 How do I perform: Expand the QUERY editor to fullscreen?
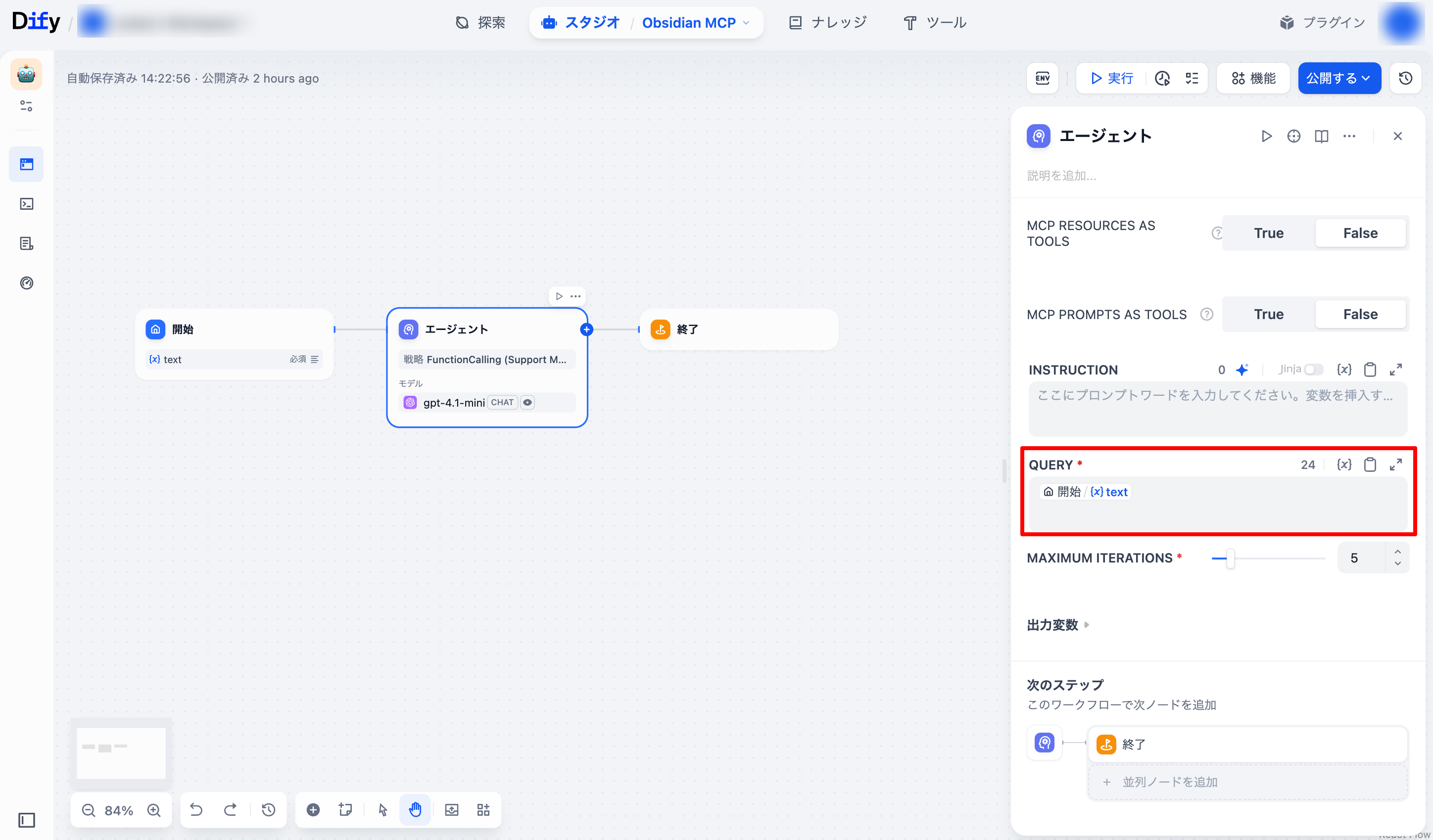pyautogui.click(x=1395, y=465)
